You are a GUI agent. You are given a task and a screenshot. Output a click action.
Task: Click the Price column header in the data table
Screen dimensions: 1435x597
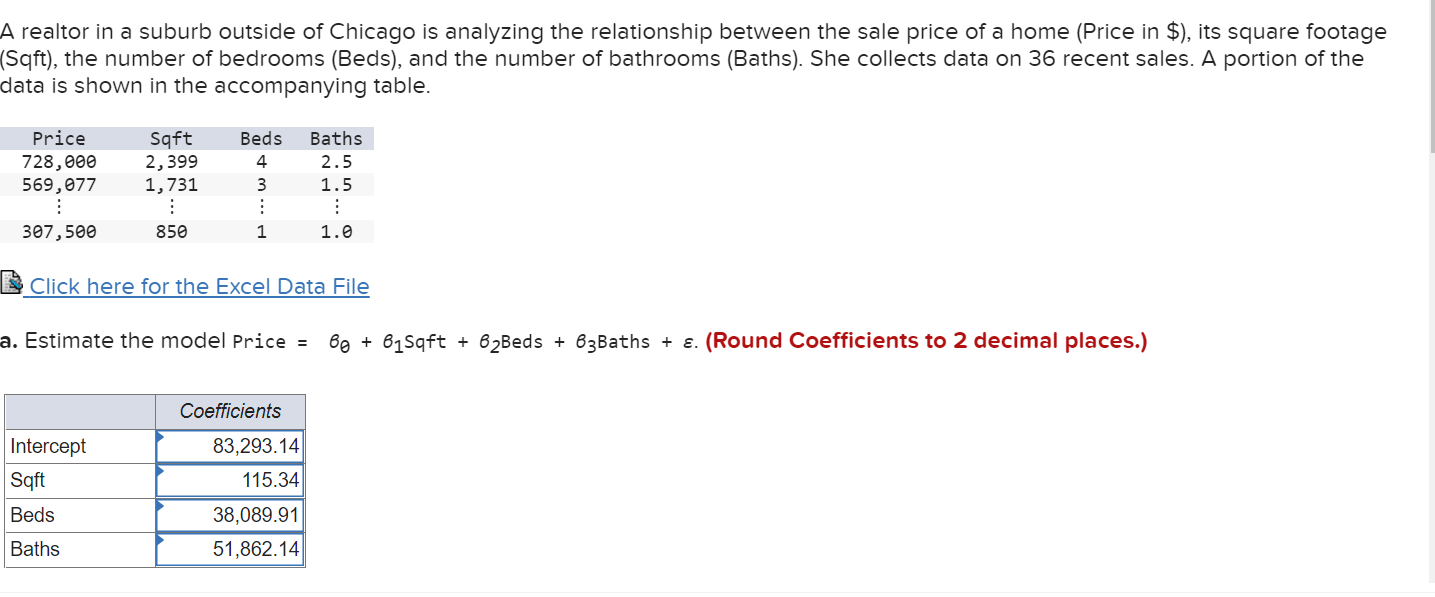pyautogui.click(x=59, y=138)
